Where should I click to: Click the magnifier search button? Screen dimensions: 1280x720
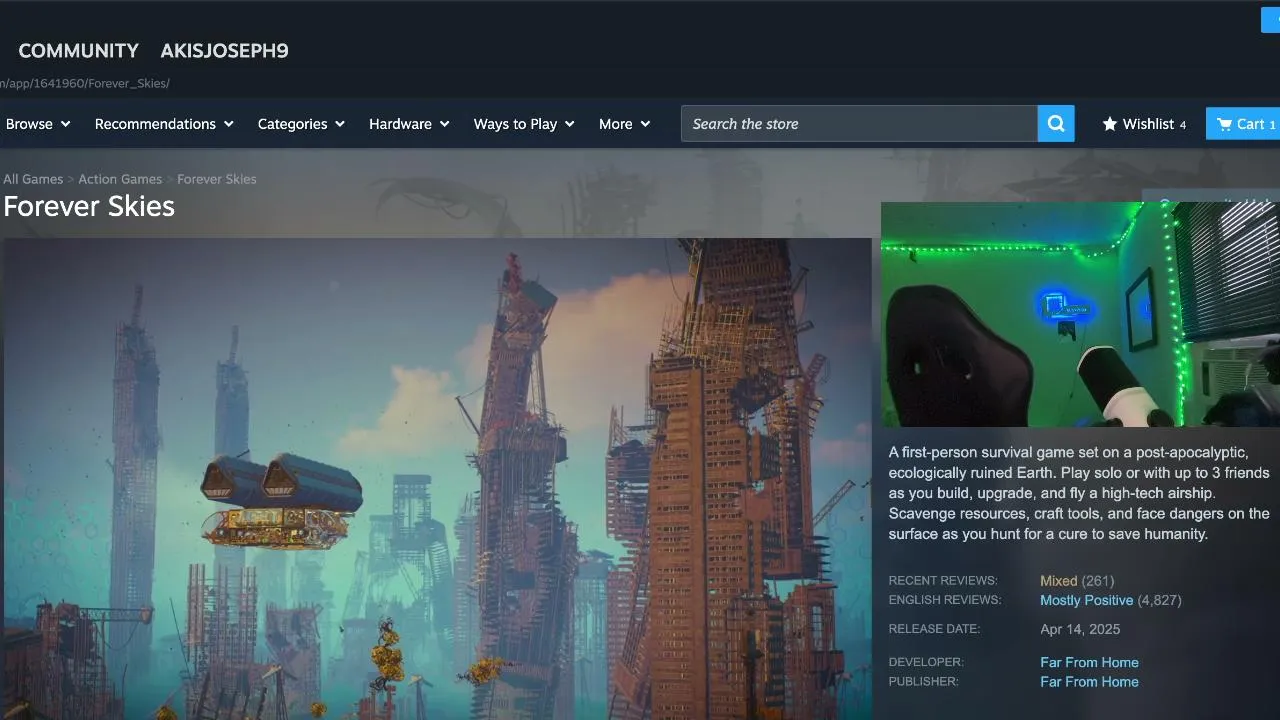[x=1056, y=124]
